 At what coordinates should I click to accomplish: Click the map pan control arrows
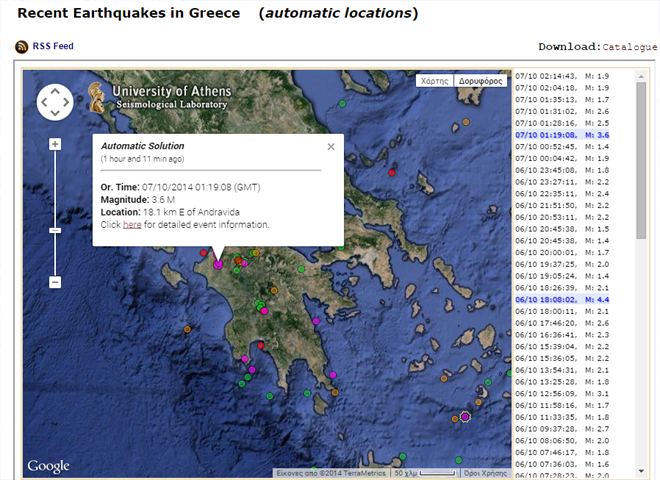[55, 102]
